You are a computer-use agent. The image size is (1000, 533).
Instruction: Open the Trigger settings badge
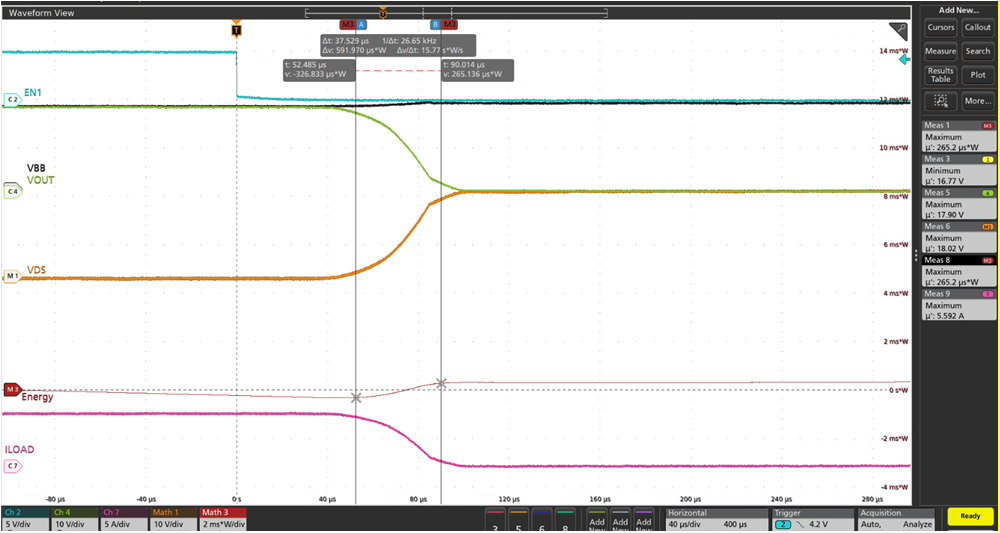click(x=809, y=519)
